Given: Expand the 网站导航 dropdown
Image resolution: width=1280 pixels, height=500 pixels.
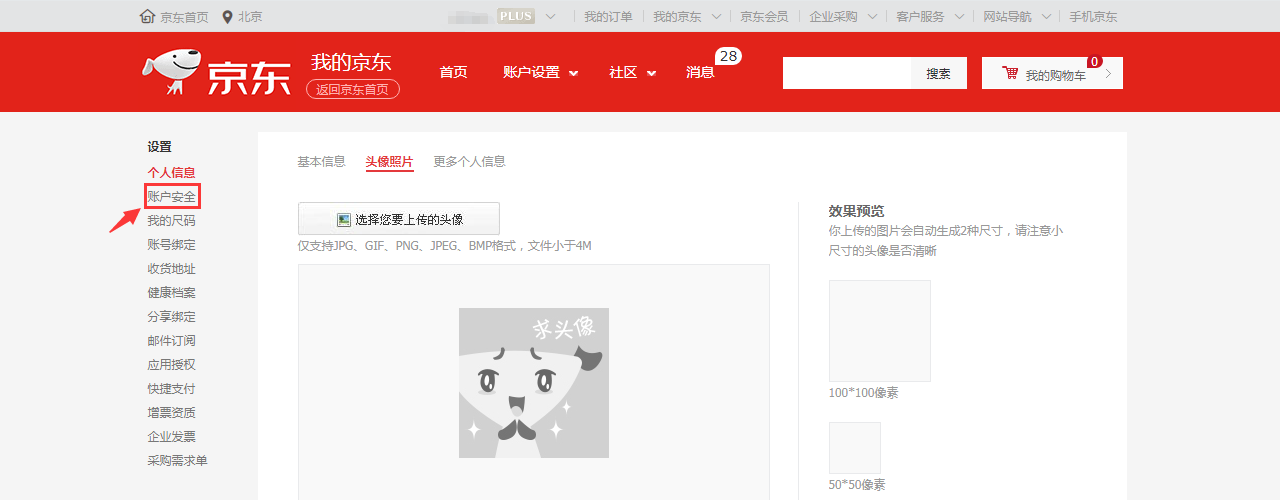Looking at the screenshot, I should coord(1047,16).
